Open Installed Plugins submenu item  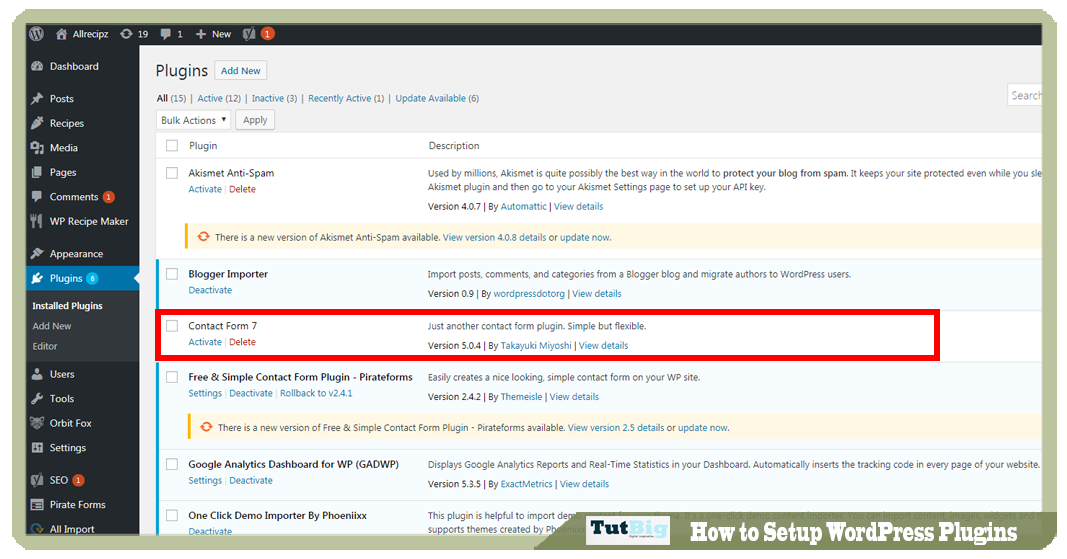(67, 306)
